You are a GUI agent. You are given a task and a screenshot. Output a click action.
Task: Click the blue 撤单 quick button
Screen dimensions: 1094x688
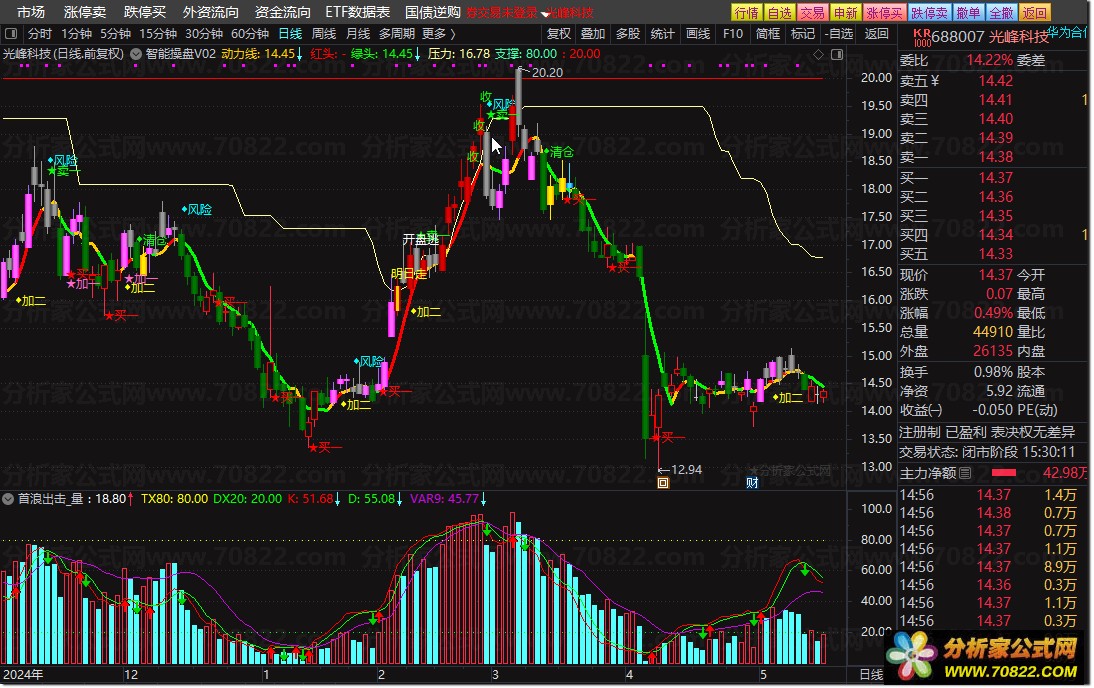click(968, 13)
